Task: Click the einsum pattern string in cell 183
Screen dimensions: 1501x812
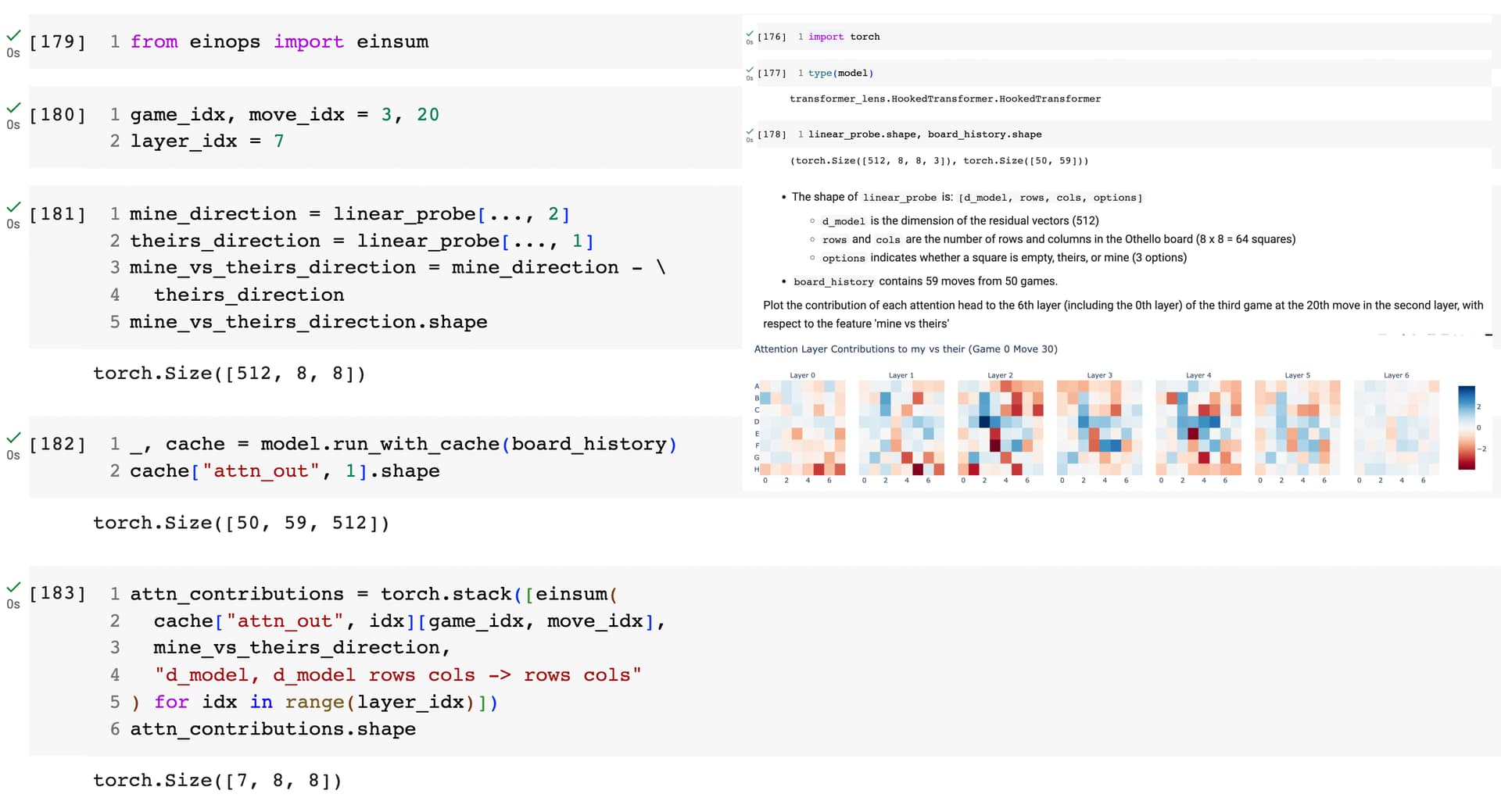Action: 398,674
